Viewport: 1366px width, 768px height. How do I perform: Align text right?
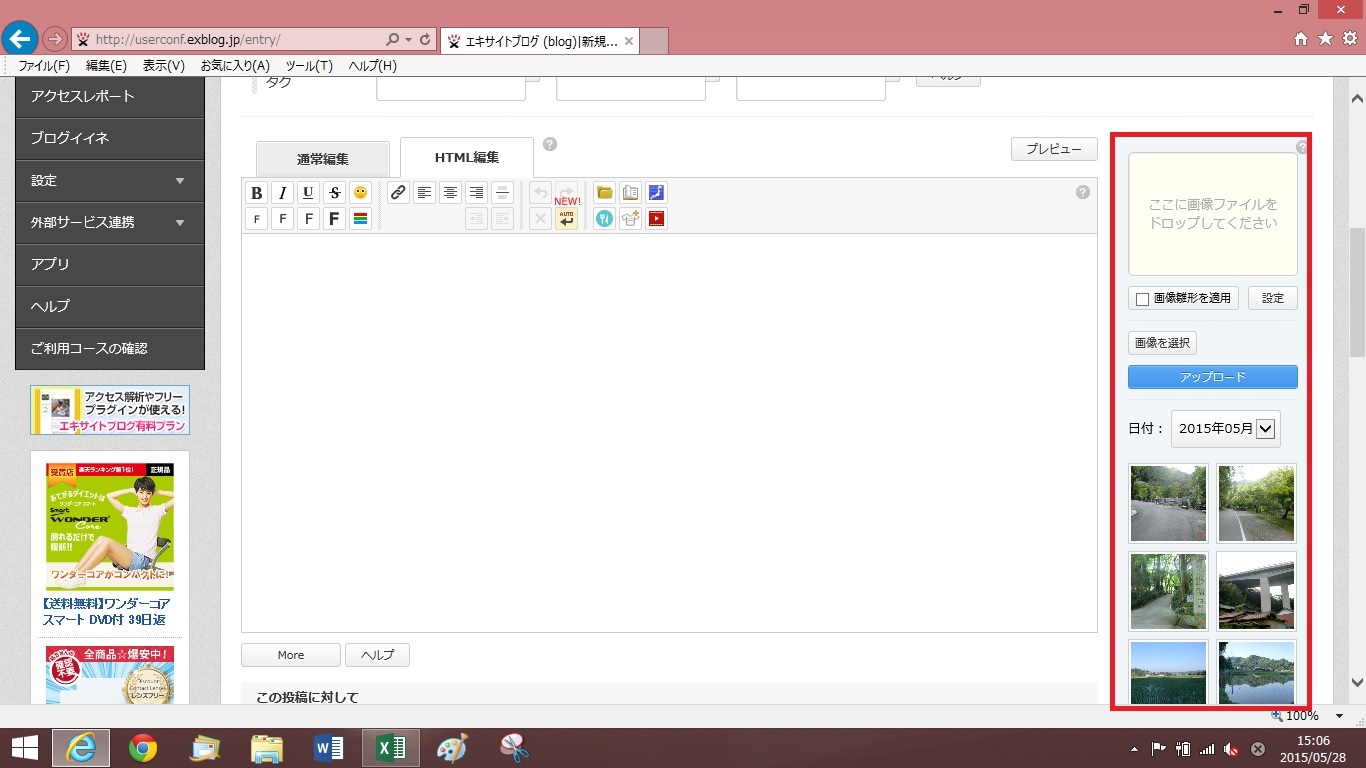pyautogui.click(x=477, y=193)
